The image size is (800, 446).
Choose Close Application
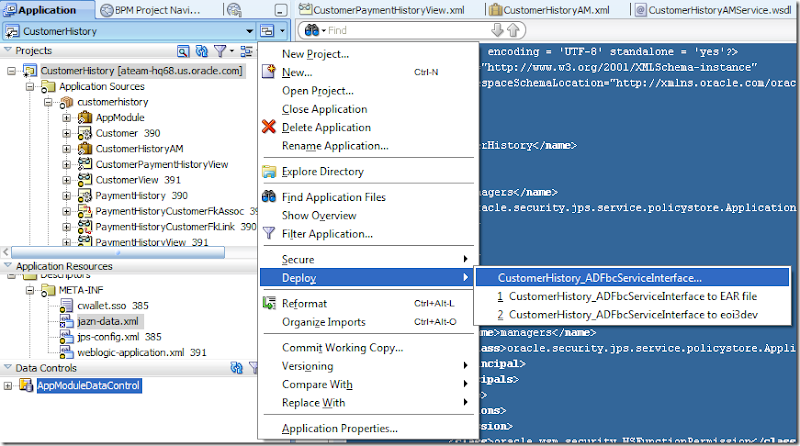[324, 109]
